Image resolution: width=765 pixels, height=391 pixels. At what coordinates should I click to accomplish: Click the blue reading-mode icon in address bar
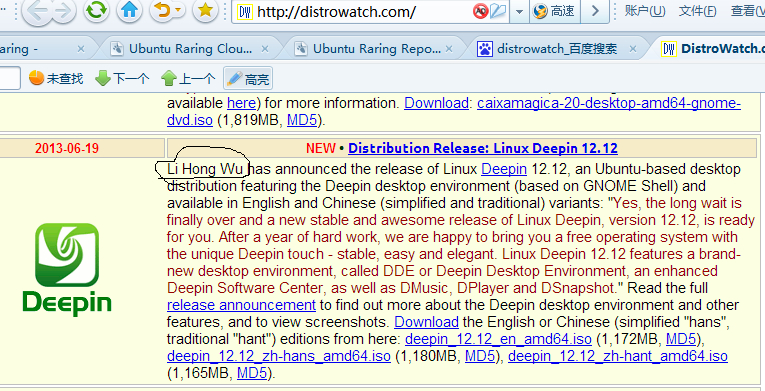[x=498, y=11]
